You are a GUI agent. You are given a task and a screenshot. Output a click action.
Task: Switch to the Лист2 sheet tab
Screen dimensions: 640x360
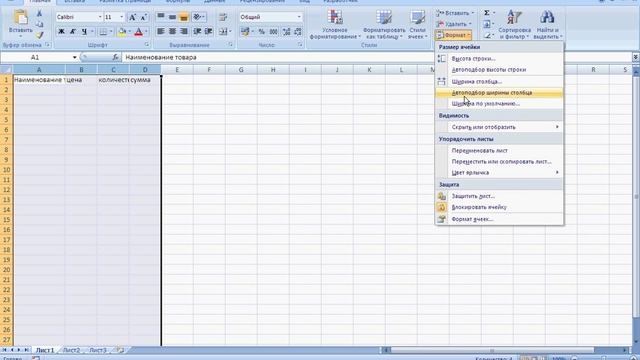pos(71,350)
